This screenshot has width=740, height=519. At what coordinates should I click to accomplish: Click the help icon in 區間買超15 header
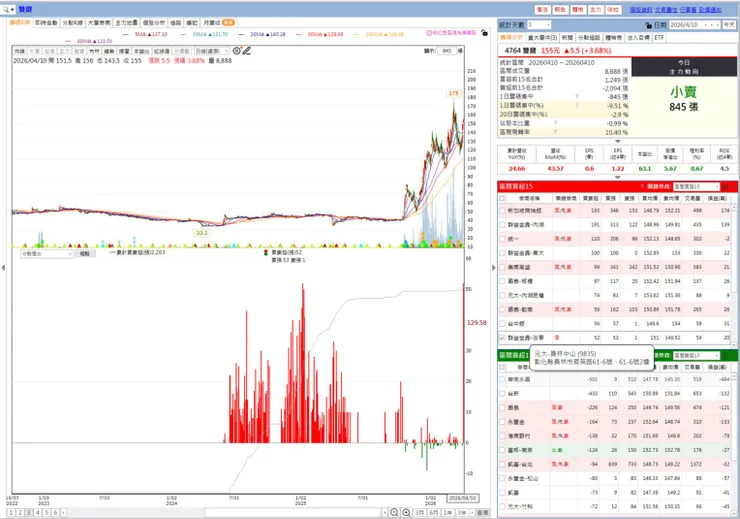click(642, 186)
